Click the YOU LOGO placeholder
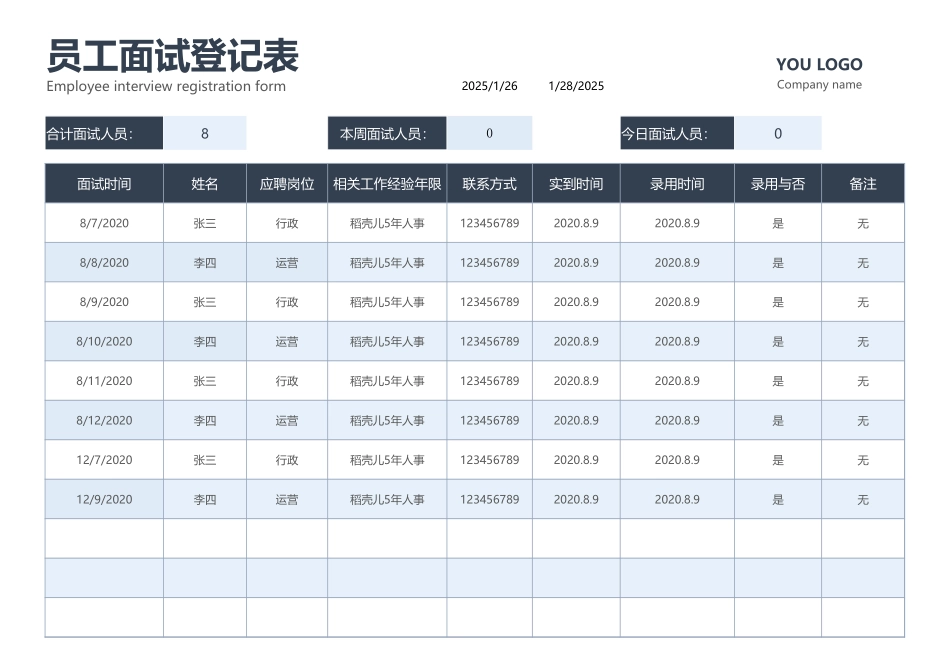Image resolution: width=950 pixels, height=672 pixels. [x=819, y=64]
